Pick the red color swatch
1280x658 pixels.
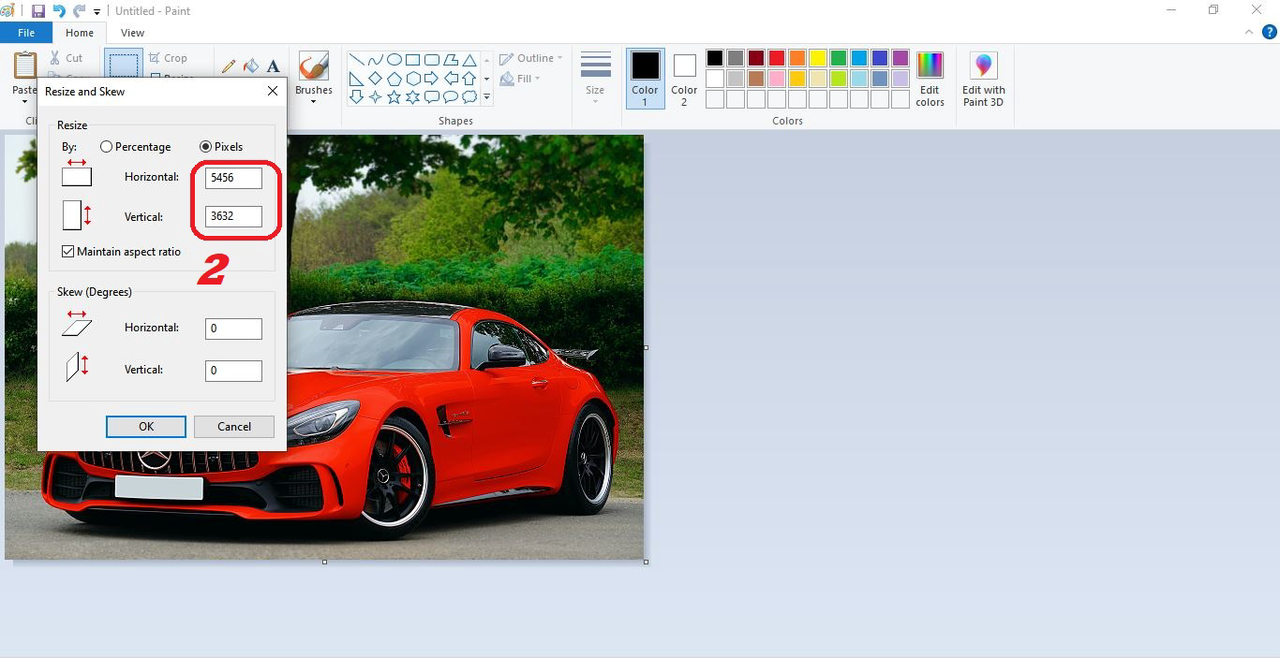pos(777,58)
